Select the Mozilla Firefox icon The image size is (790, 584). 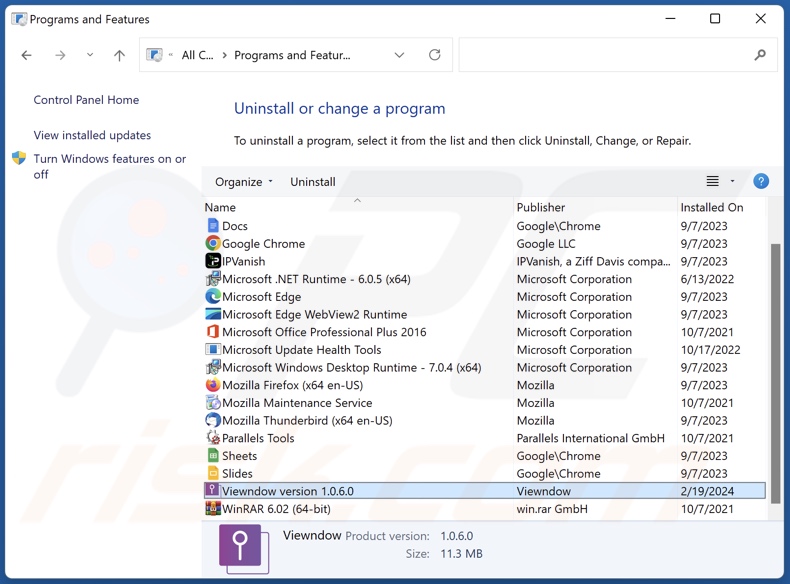(213, 385)
